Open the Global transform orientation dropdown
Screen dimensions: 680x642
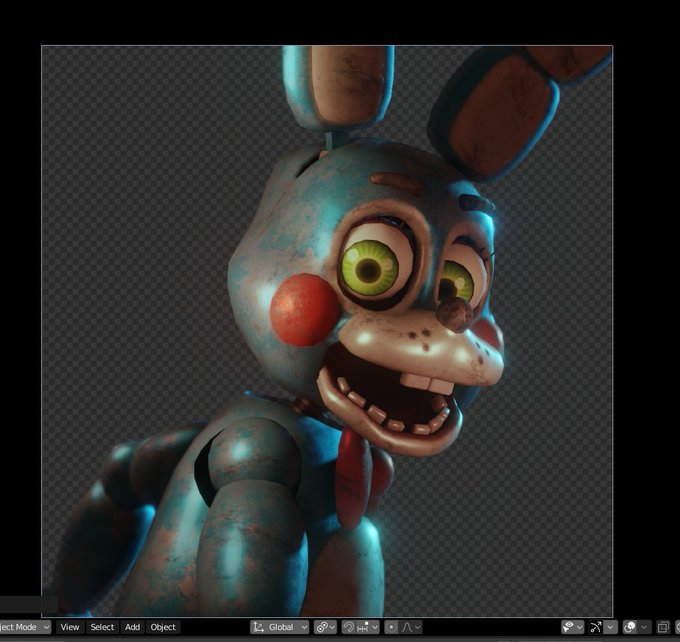tap(280, 627)
